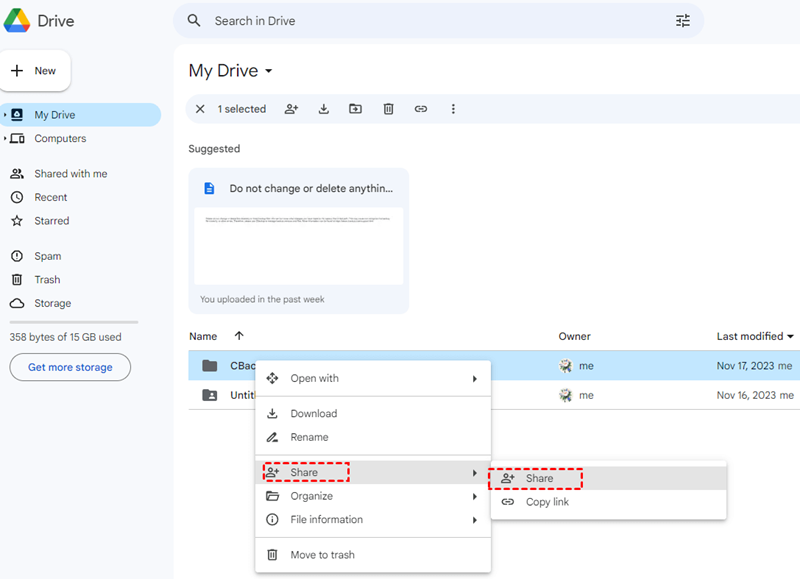800x579 pixels.
Task: Click Get more storage
Action: click(69, 367)
